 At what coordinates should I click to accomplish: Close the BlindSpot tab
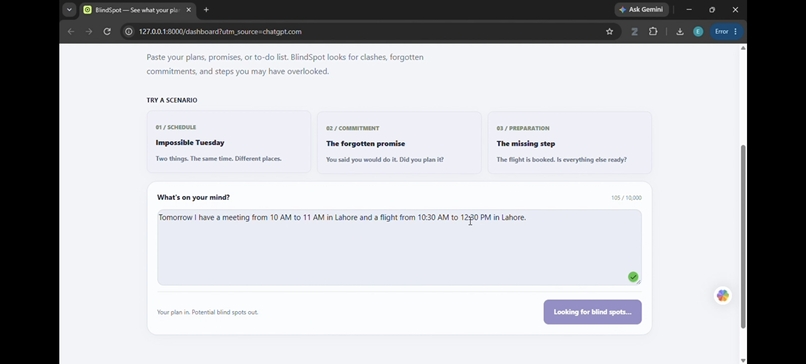point(189,10)
